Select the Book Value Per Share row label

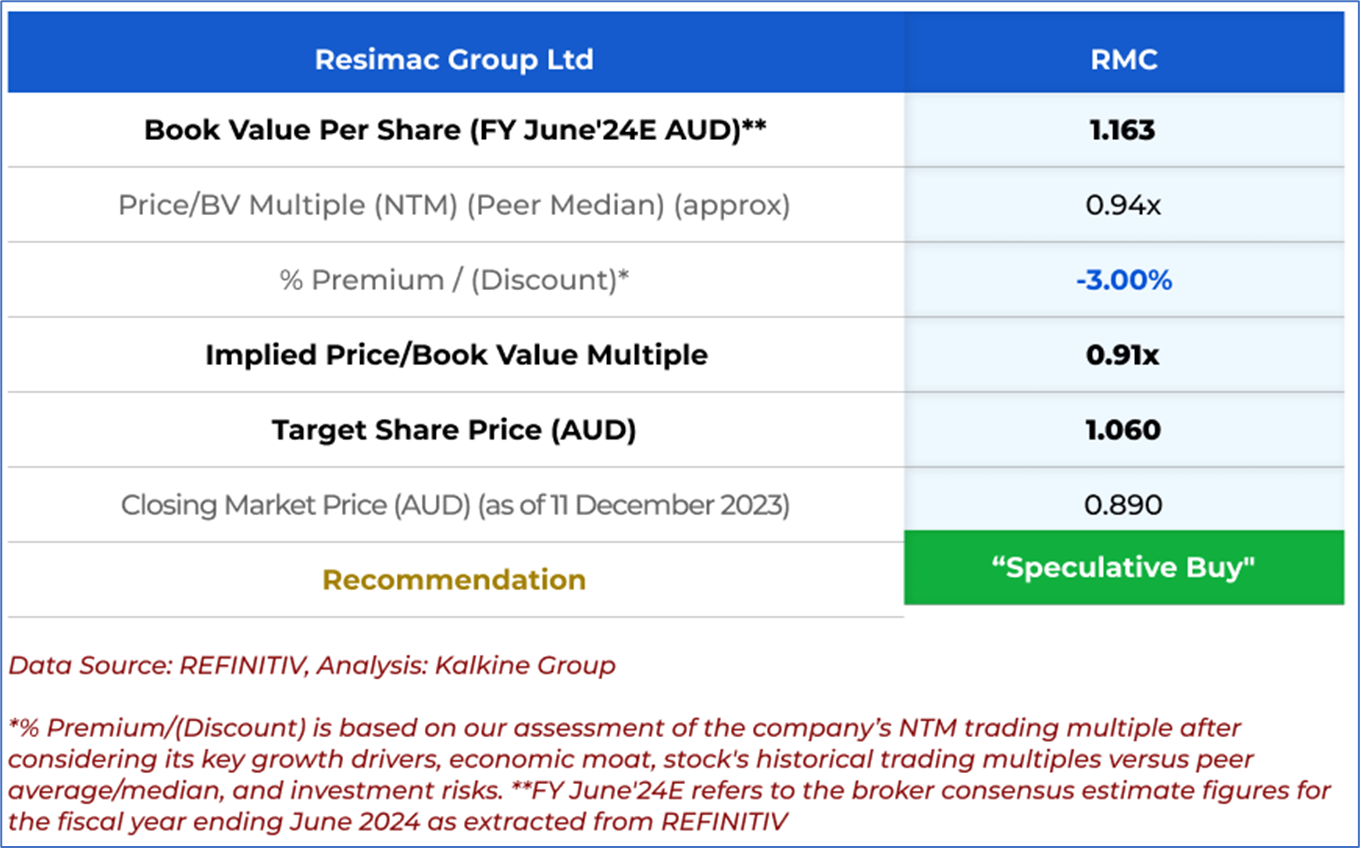pos(454,130)
